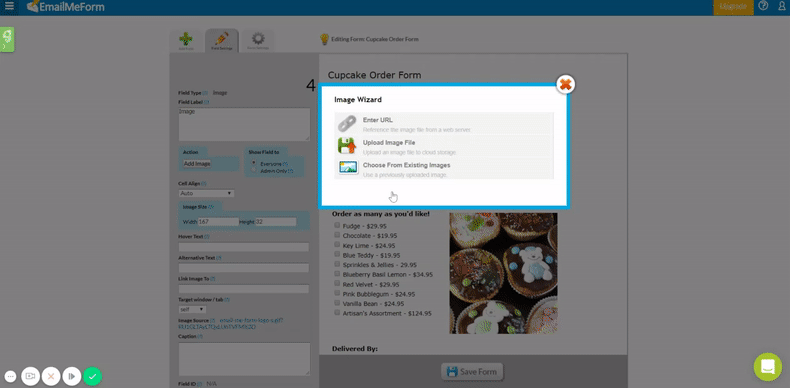This screenshot has width=790, height=388.
Task: Click the green checkmark recorder button
Action: coord(92,376)
